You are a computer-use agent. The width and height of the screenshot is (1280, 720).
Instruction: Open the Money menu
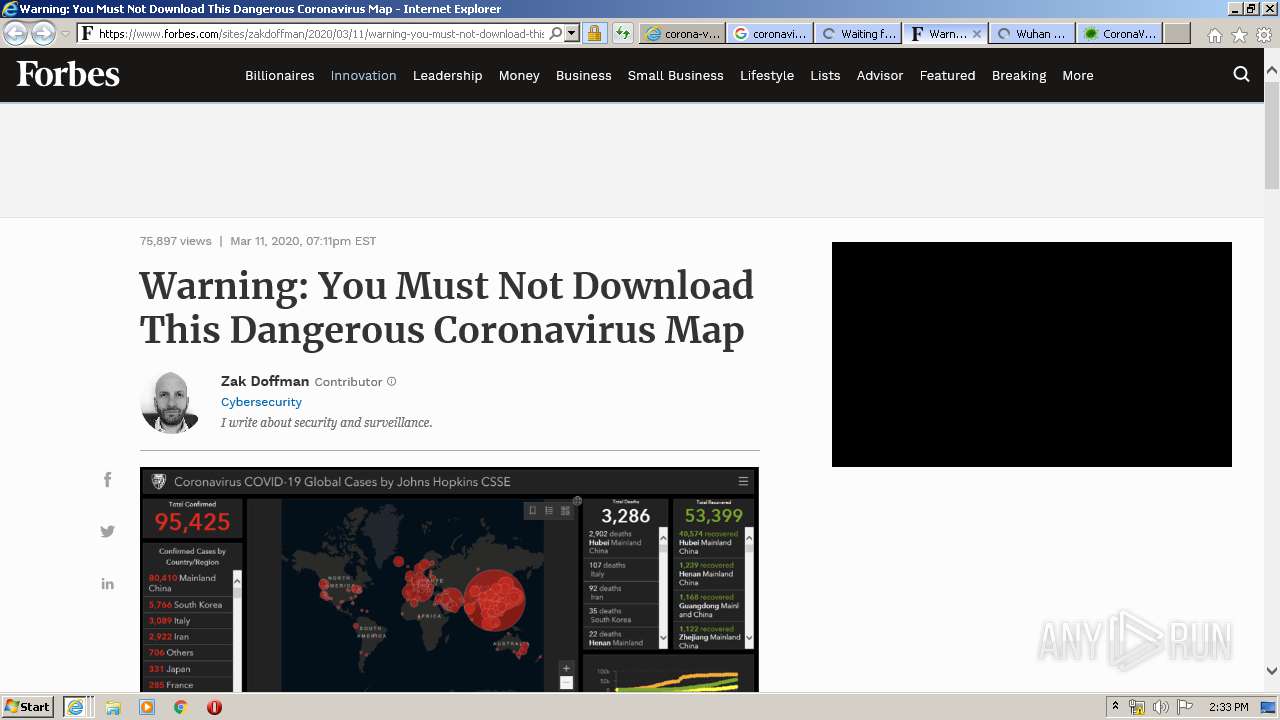tap(519, 75)
